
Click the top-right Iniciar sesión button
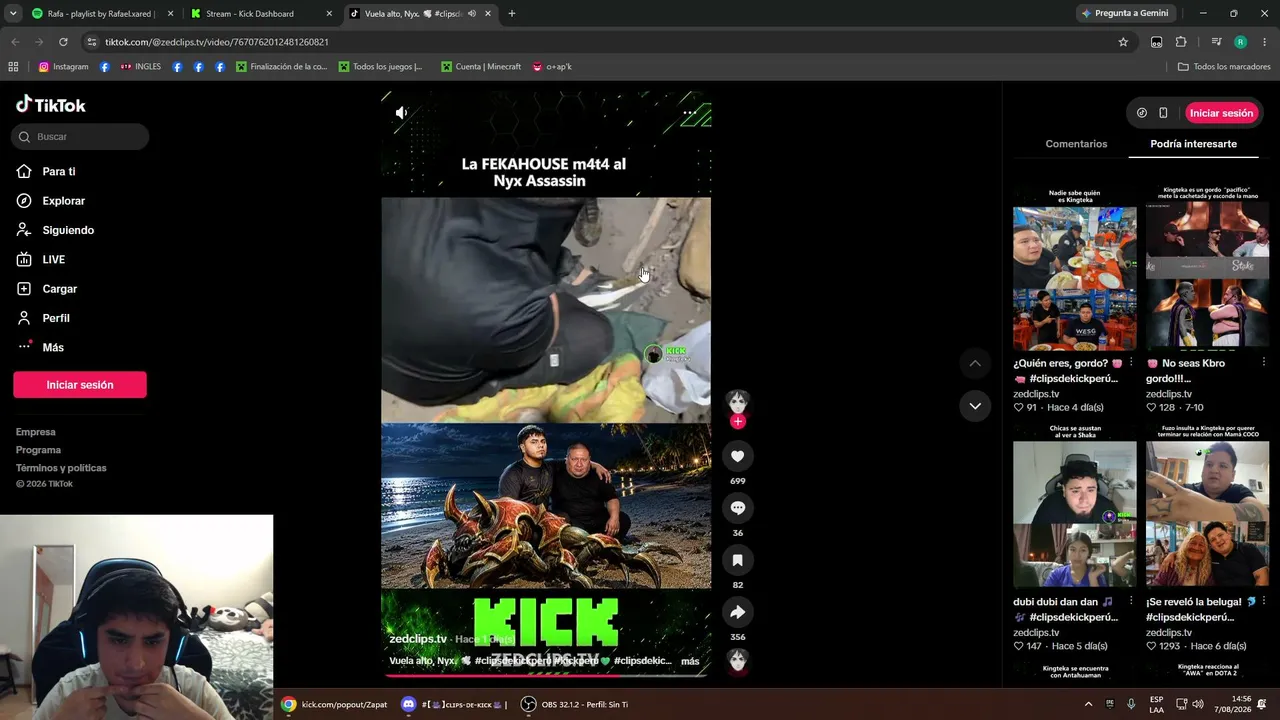[1221, 113]
